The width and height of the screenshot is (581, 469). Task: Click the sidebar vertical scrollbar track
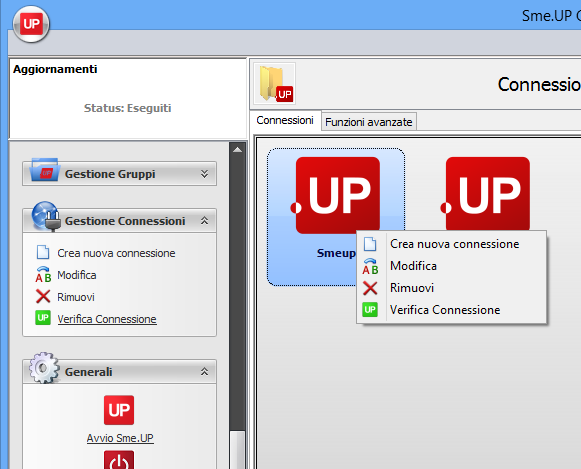[x=238, y=293]
